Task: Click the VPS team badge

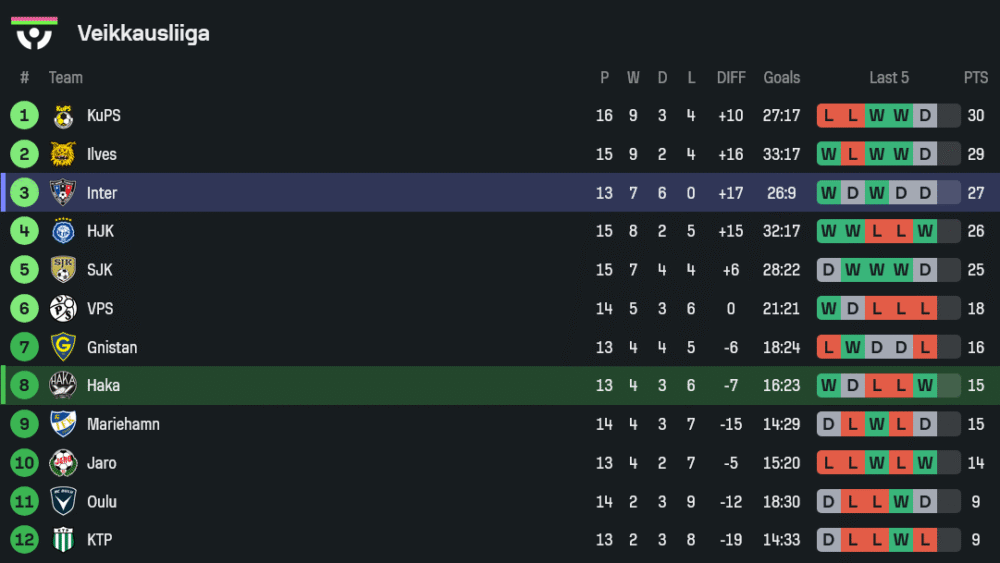Action: [x=63, y=309]
